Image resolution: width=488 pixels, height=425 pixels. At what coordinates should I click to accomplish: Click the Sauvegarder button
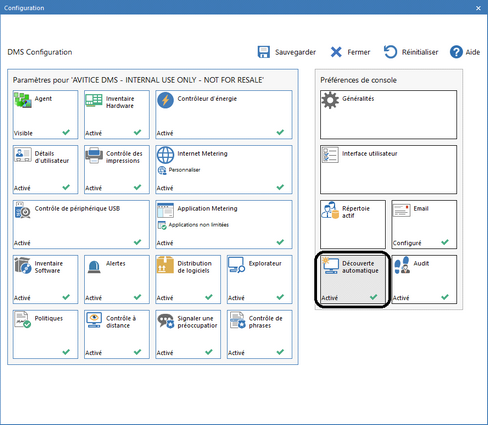pyautogui.click(x=287, y=52)
